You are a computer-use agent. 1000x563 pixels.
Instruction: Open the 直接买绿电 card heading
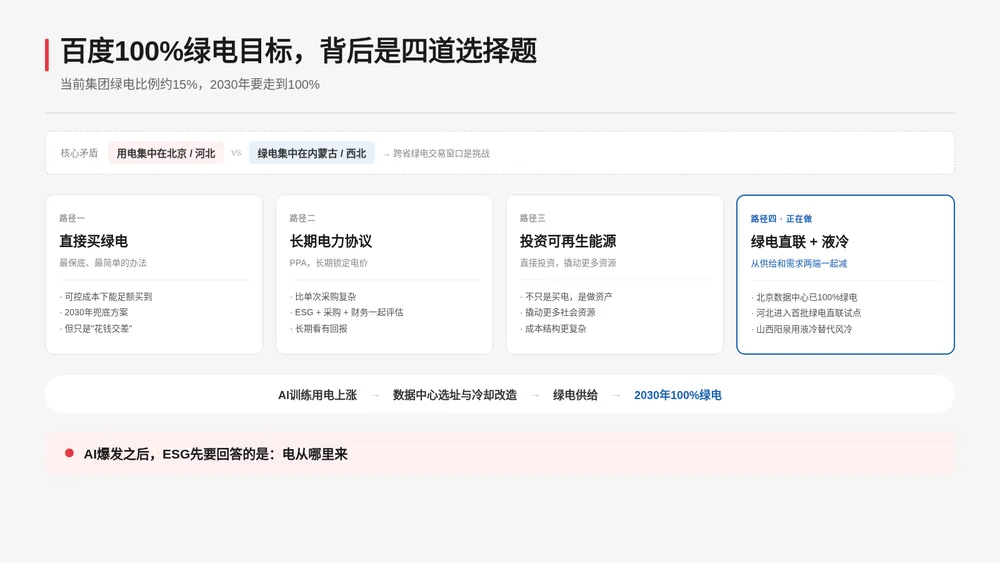click(x=94, y=241)
